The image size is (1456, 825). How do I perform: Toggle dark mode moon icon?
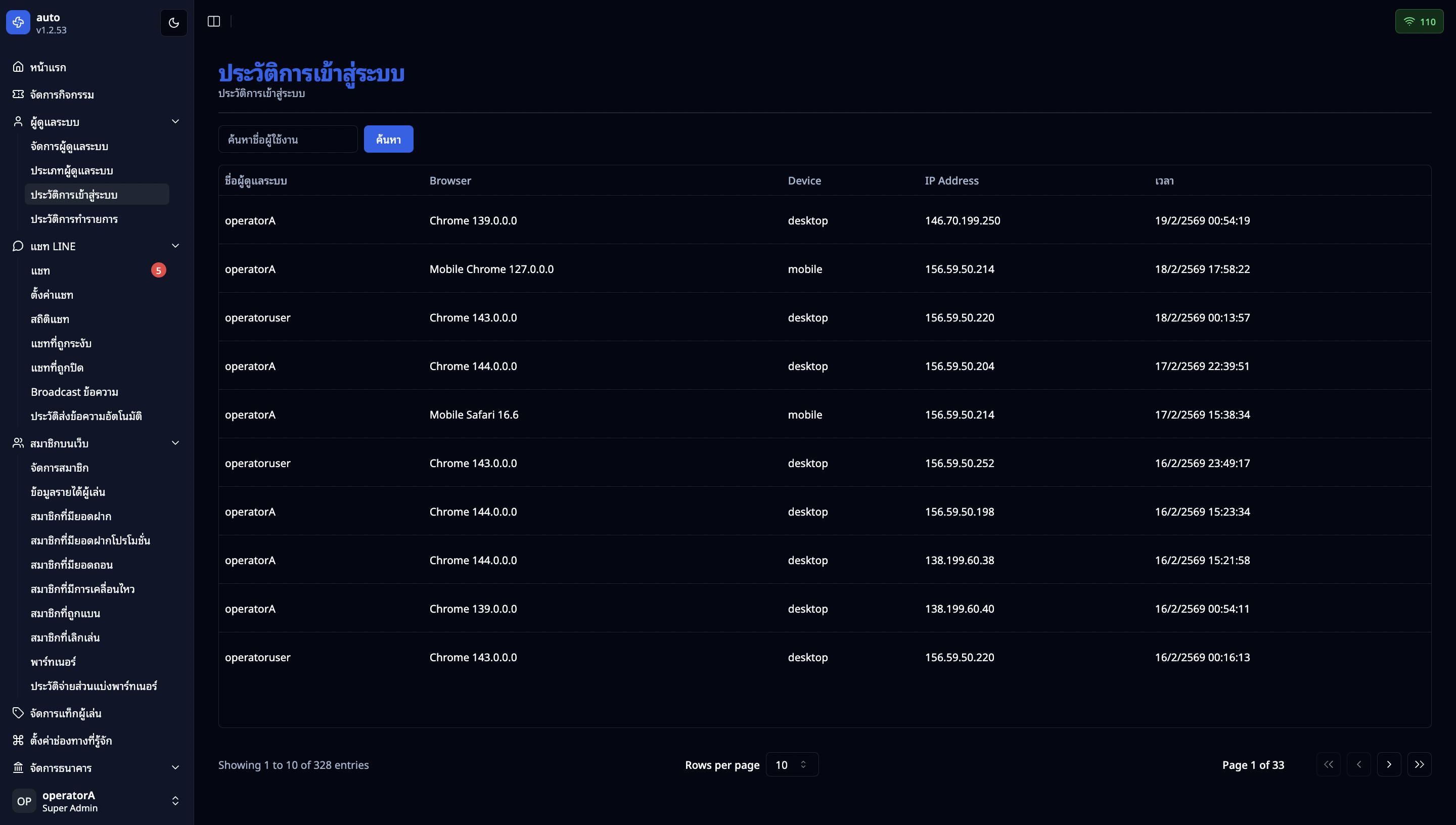tap(173, 23)
